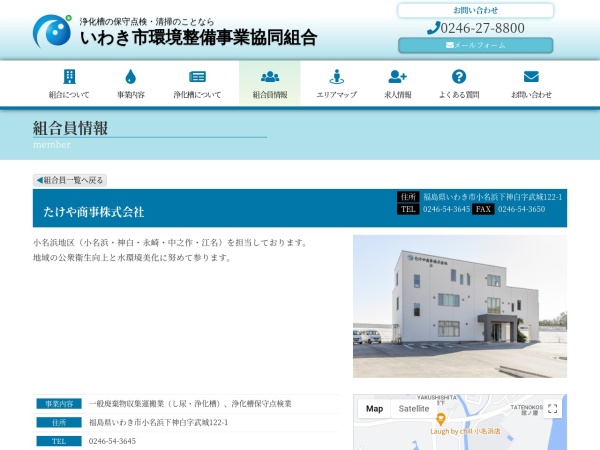
Task: Open the お問い合わせ navigation label
Action: (x=531, y=95)
